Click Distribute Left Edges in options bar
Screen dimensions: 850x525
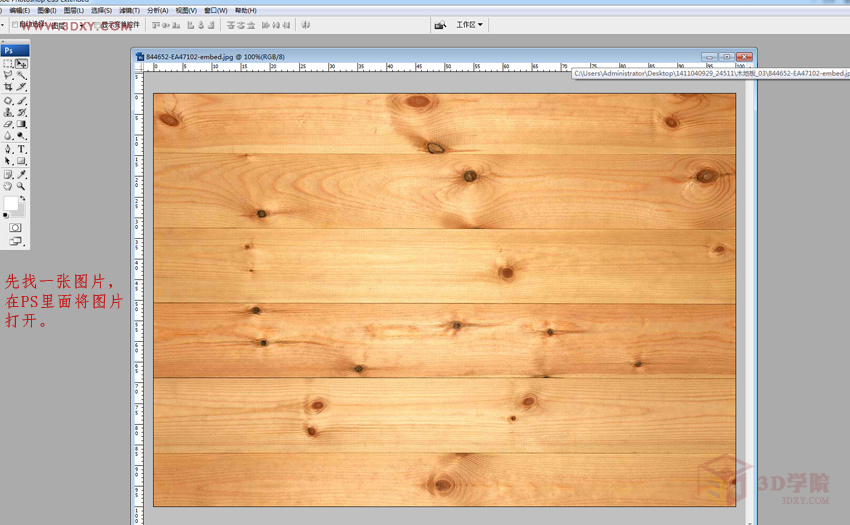[x=266, y=25]
